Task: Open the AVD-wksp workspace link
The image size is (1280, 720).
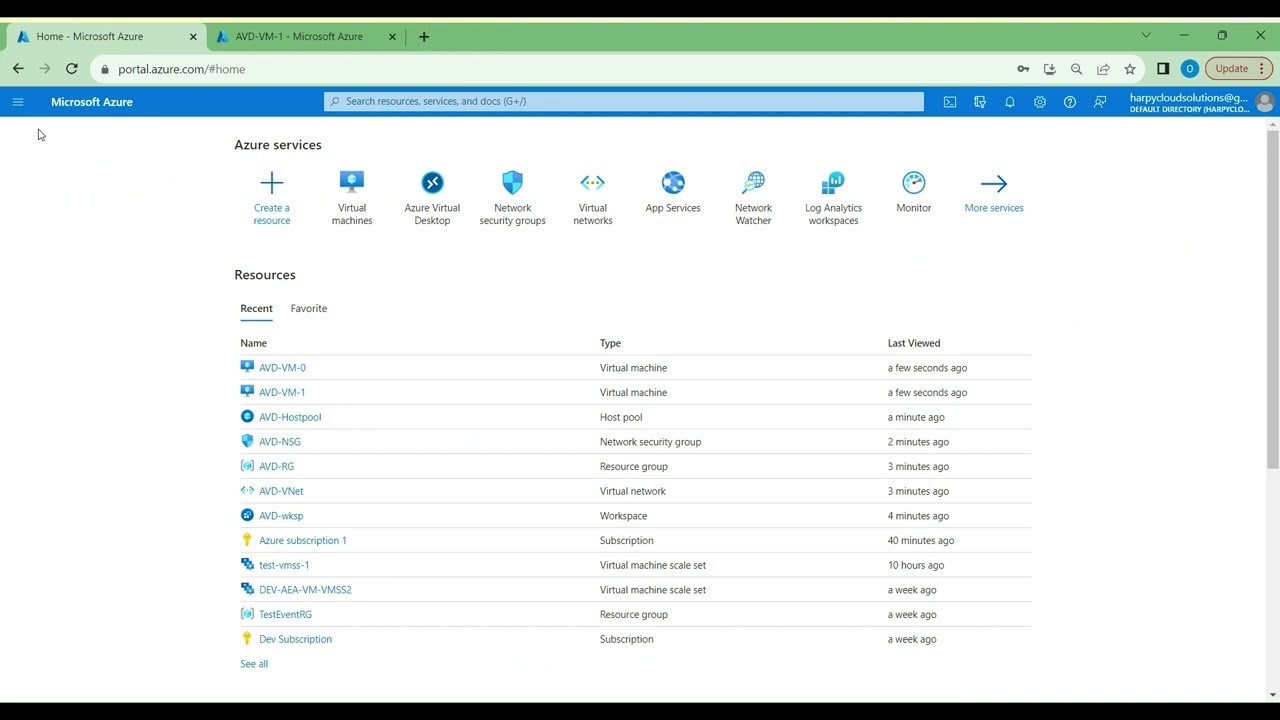Action: pos(281,516)
